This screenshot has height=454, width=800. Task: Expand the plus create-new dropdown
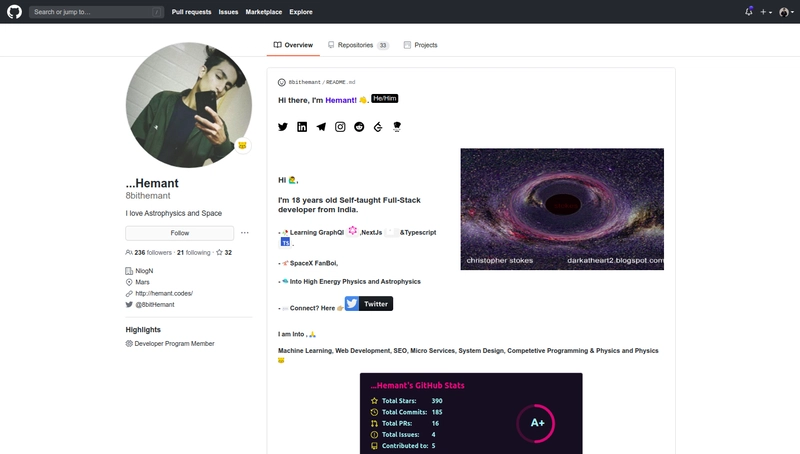766,12
